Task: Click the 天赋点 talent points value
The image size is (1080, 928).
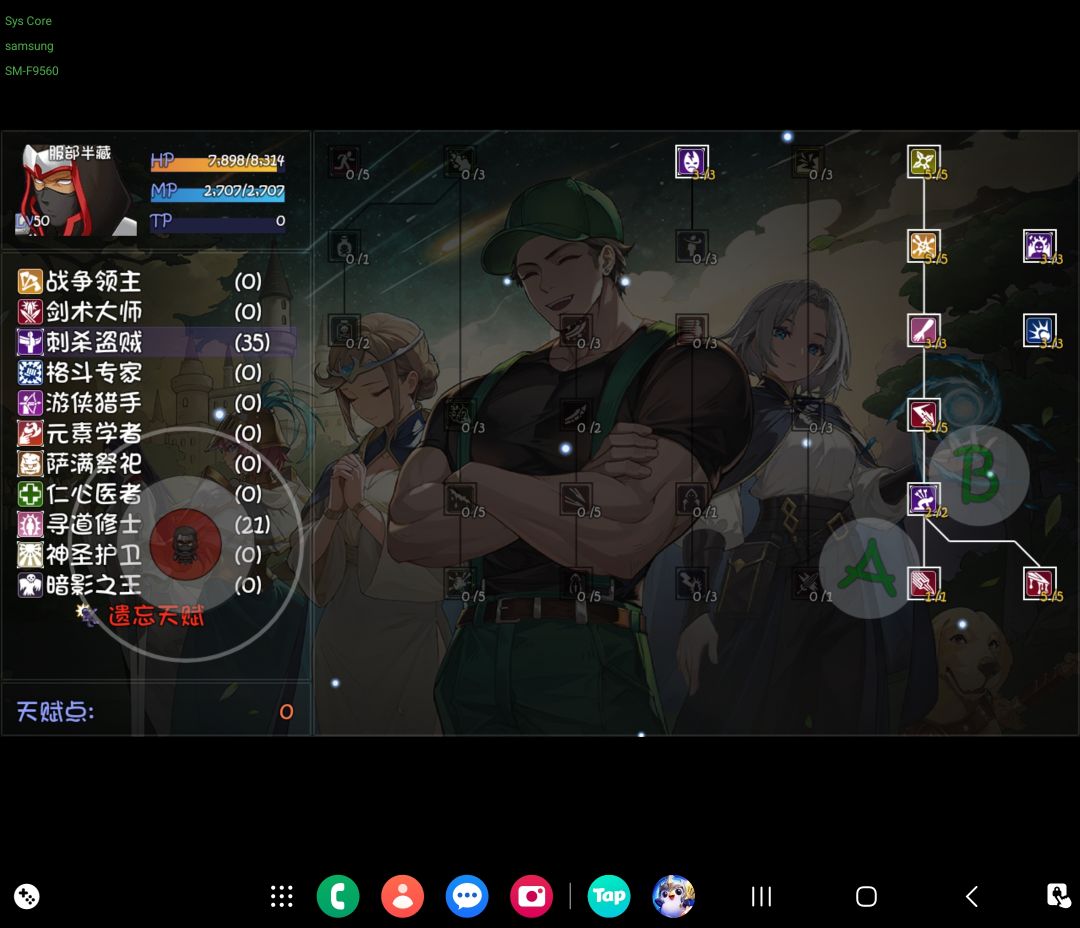Action: click(287, 712)
